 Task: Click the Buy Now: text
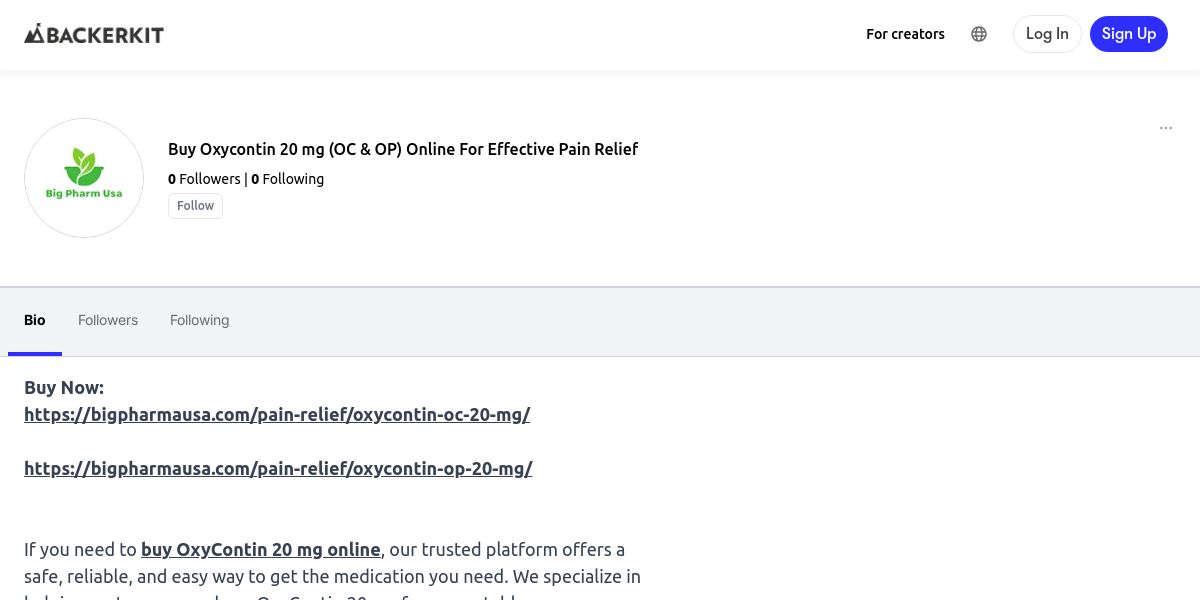[x=64, y=387]
